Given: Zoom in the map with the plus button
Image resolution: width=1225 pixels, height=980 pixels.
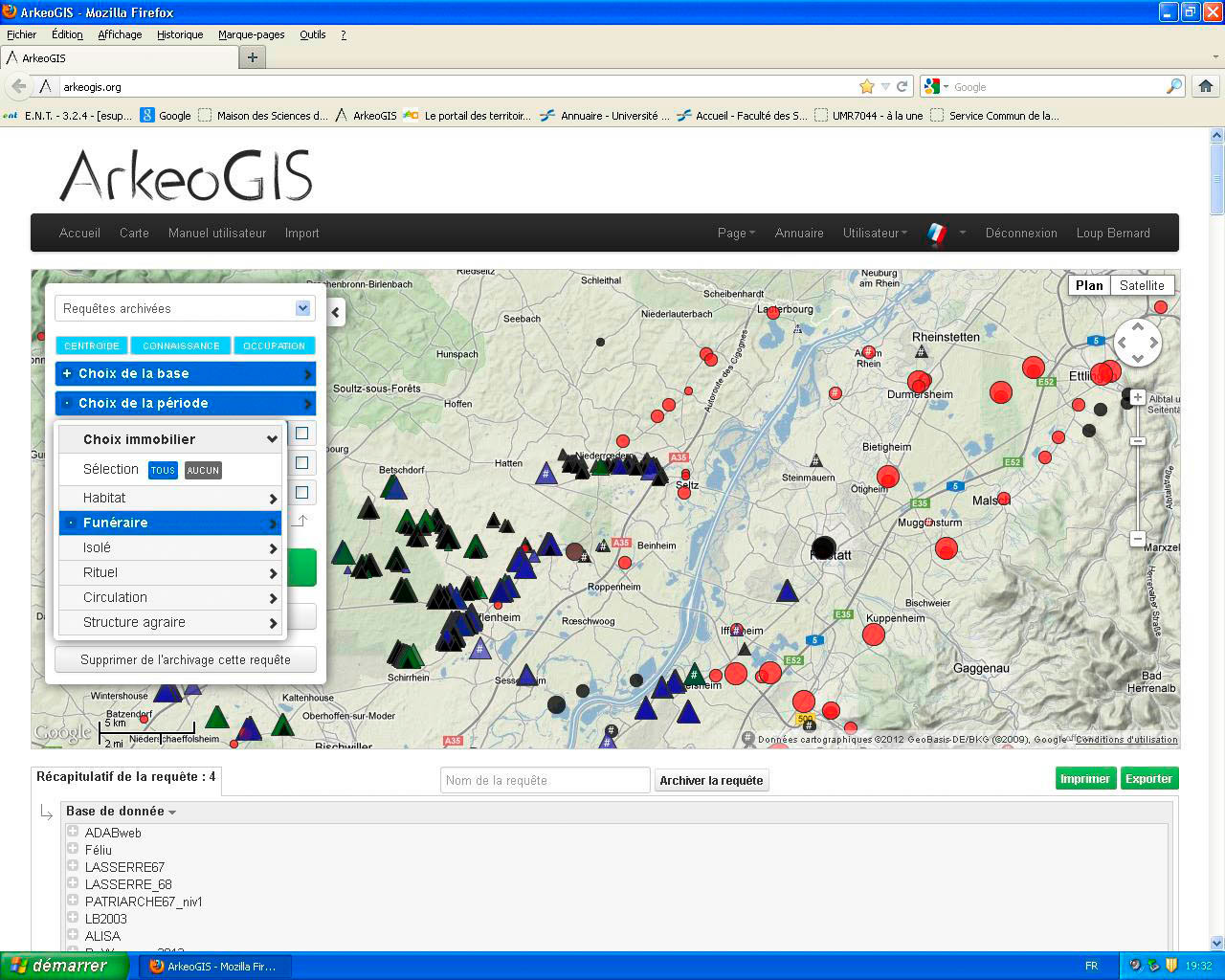Looking at the screenshot, I should (x=1138, y=397).
